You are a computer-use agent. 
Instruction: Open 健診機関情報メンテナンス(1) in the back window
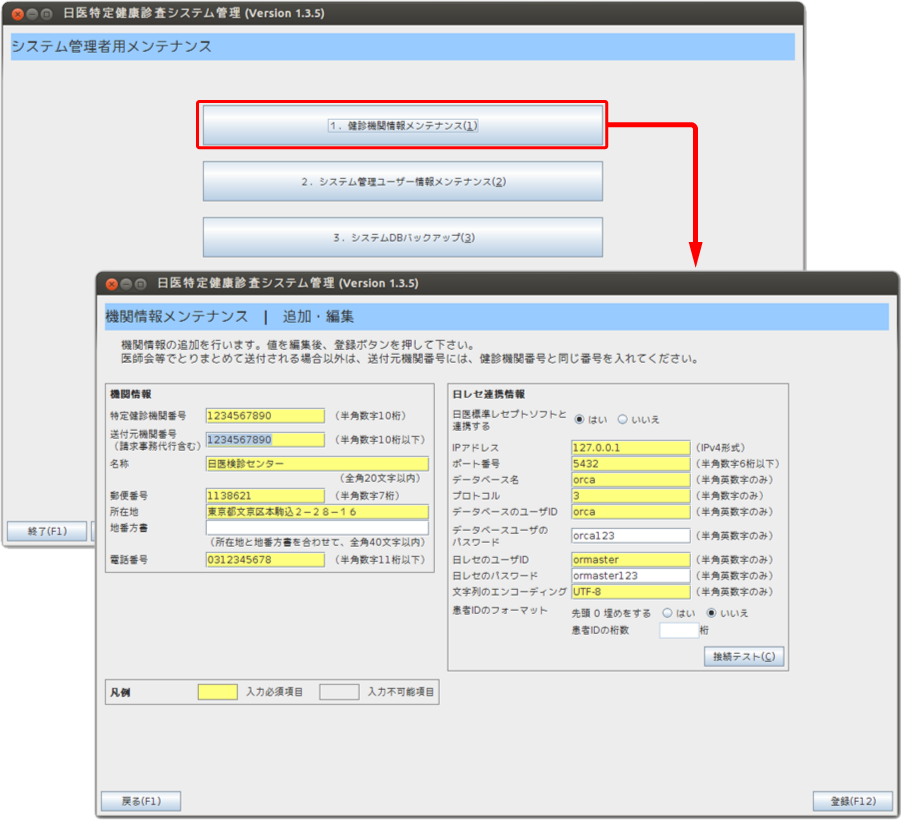click(402, 125)
